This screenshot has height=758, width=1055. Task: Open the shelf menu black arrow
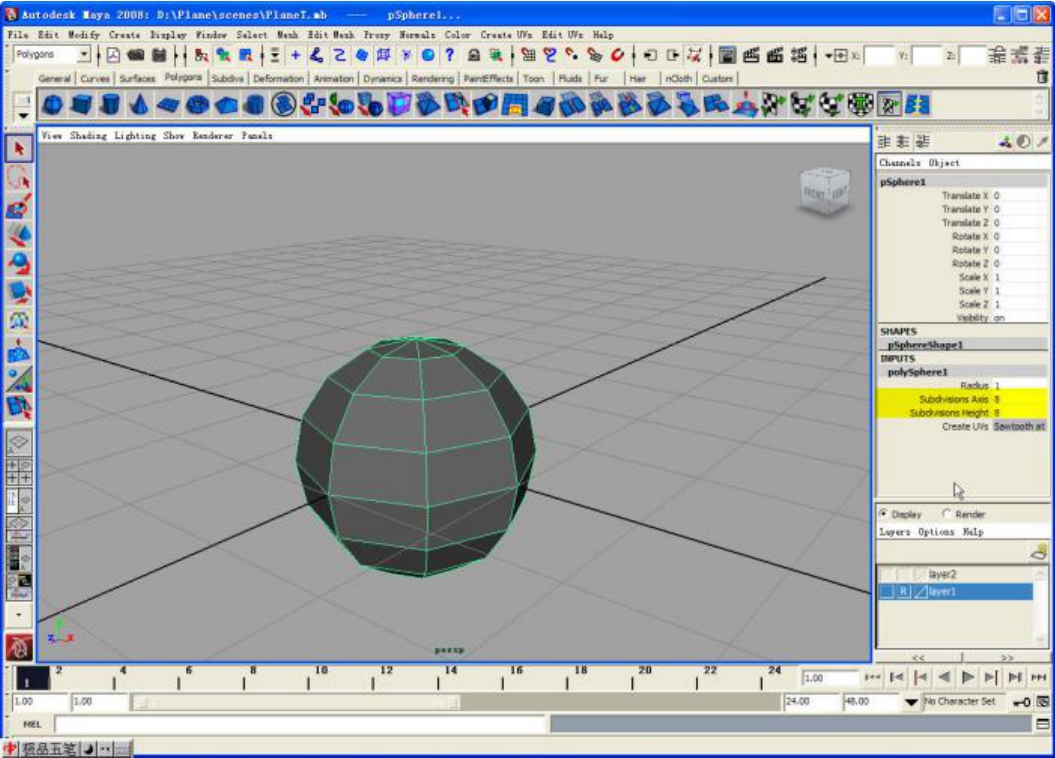24,116
